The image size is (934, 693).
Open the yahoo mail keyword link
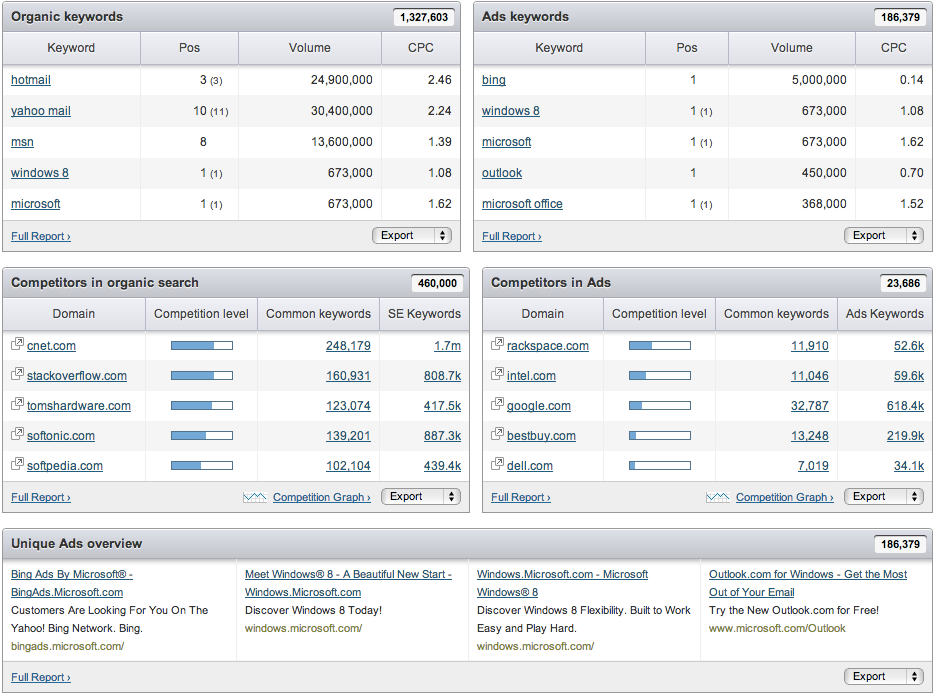click(x=41, y=111)
